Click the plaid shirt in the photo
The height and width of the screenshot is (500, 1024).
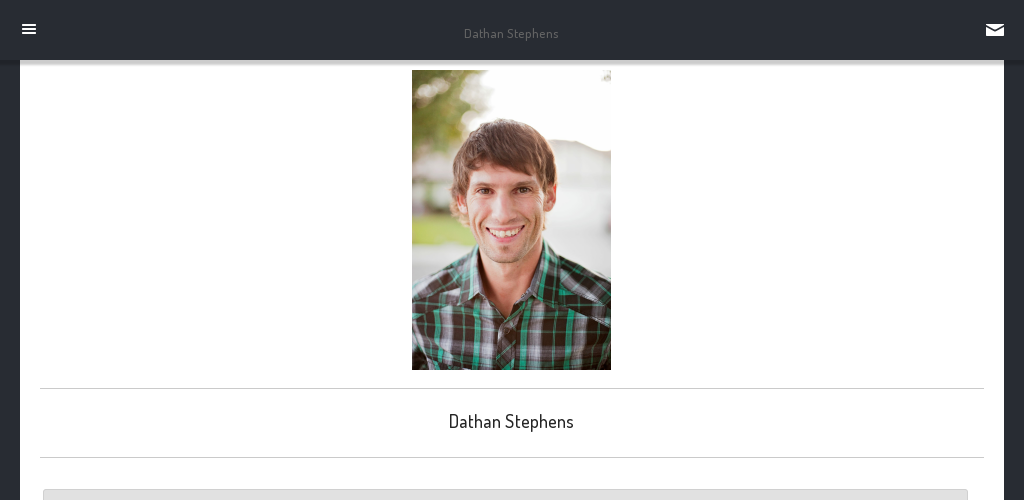click(x=511, y=320)
